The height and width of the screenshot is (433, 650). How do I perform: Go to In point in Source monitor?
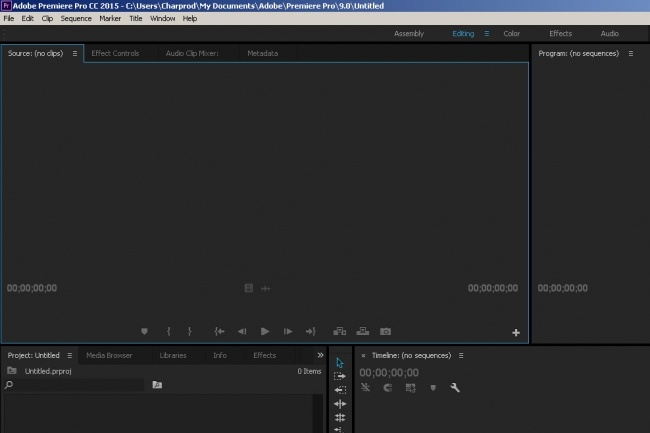coord(219,331)
